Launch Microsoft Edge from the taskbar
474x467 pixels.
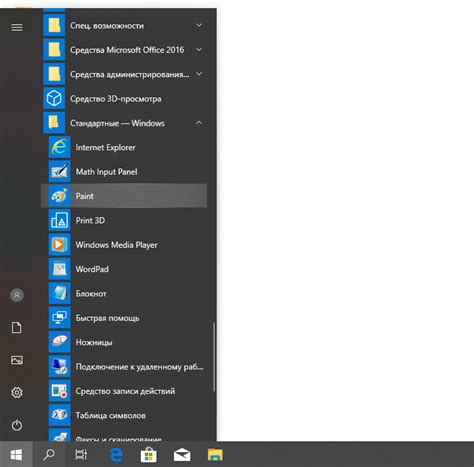point(116,454)
